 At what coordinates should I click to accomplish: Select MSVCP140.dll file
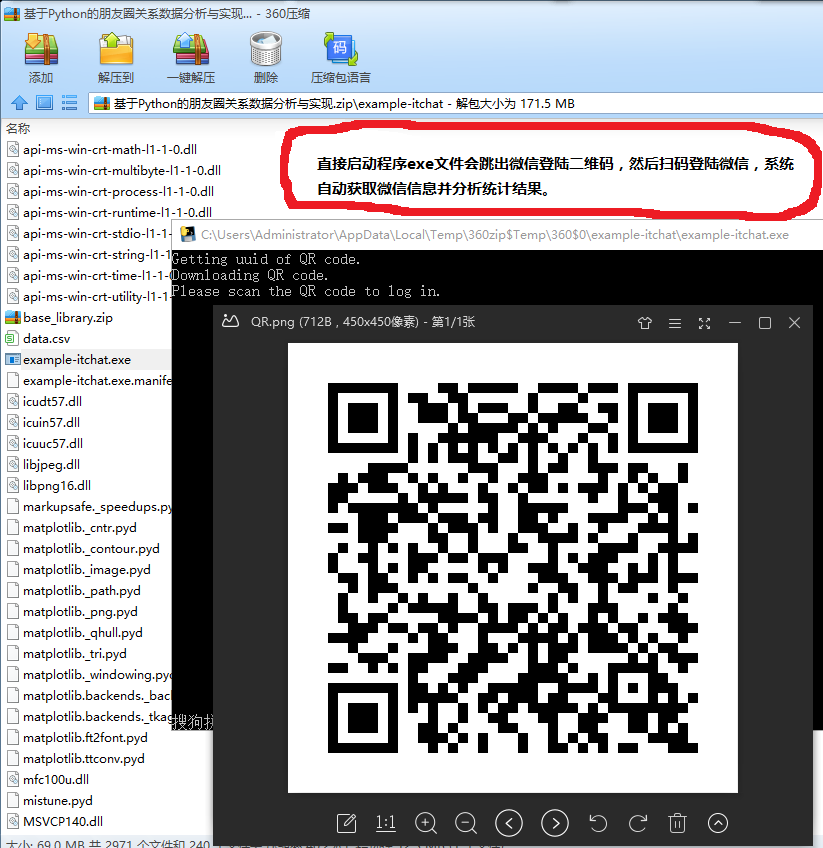[x=63, y=822]
